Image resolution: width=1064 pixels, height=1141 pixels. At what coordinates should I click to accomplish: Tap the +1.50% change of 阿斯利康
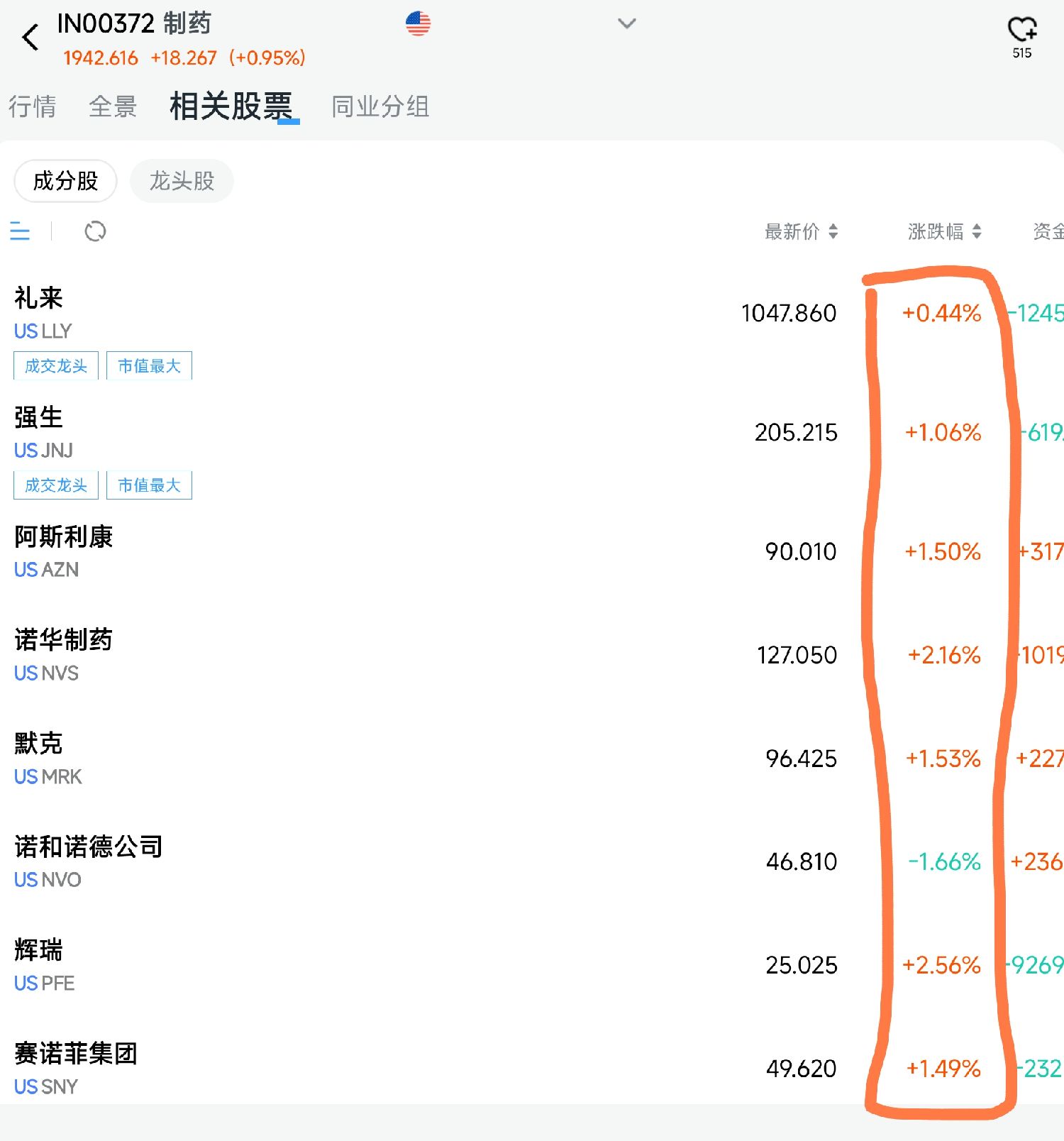pyautogui.click(x=943, y=551)
